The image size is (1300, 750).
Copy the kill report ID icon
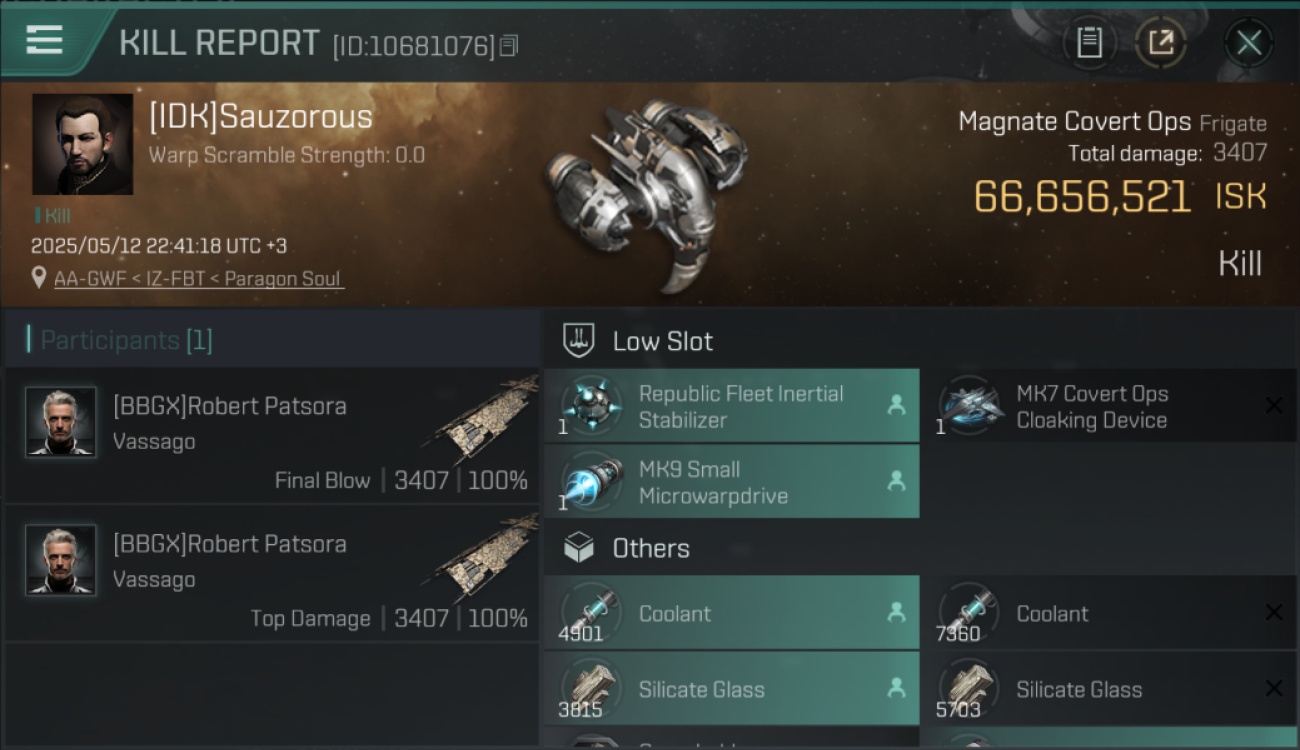(510, 46)
